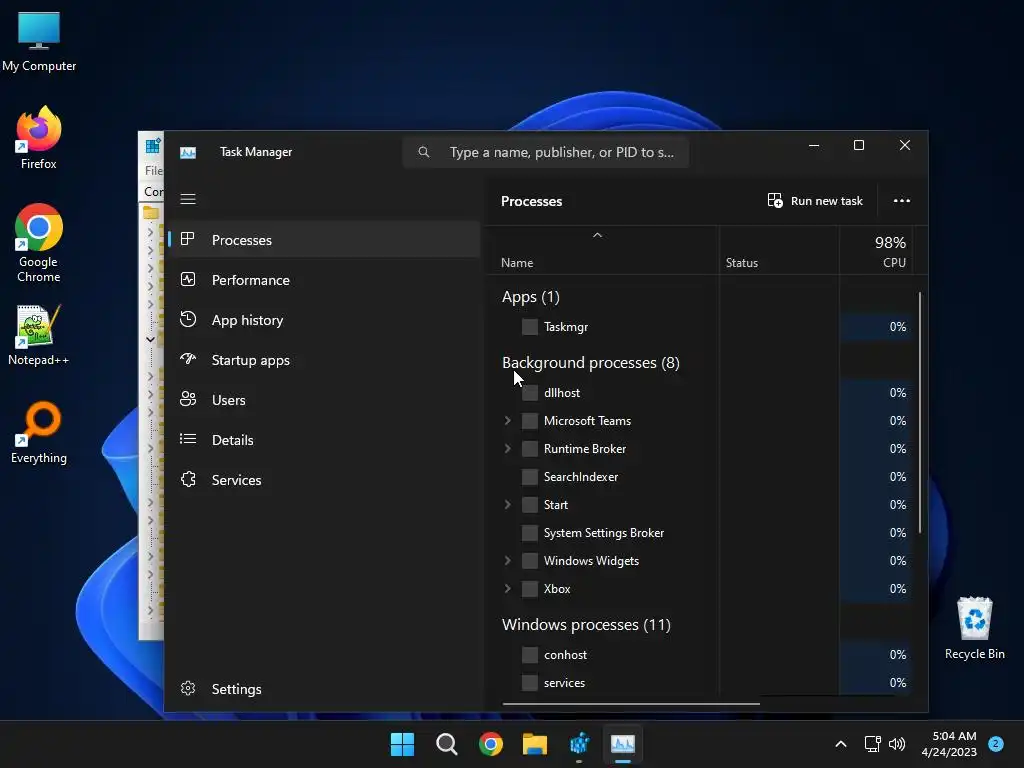Click the Settings gear icon in Task Manager
Image resolution: width=1024 pixels, height=768 pixels.
pyautogui.click(x=187, y=688)
